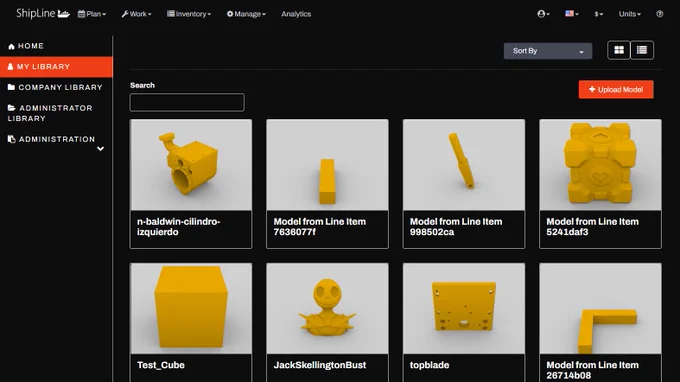Open the currency dollar dropdown
680x382 pixels.
[598, 14]
